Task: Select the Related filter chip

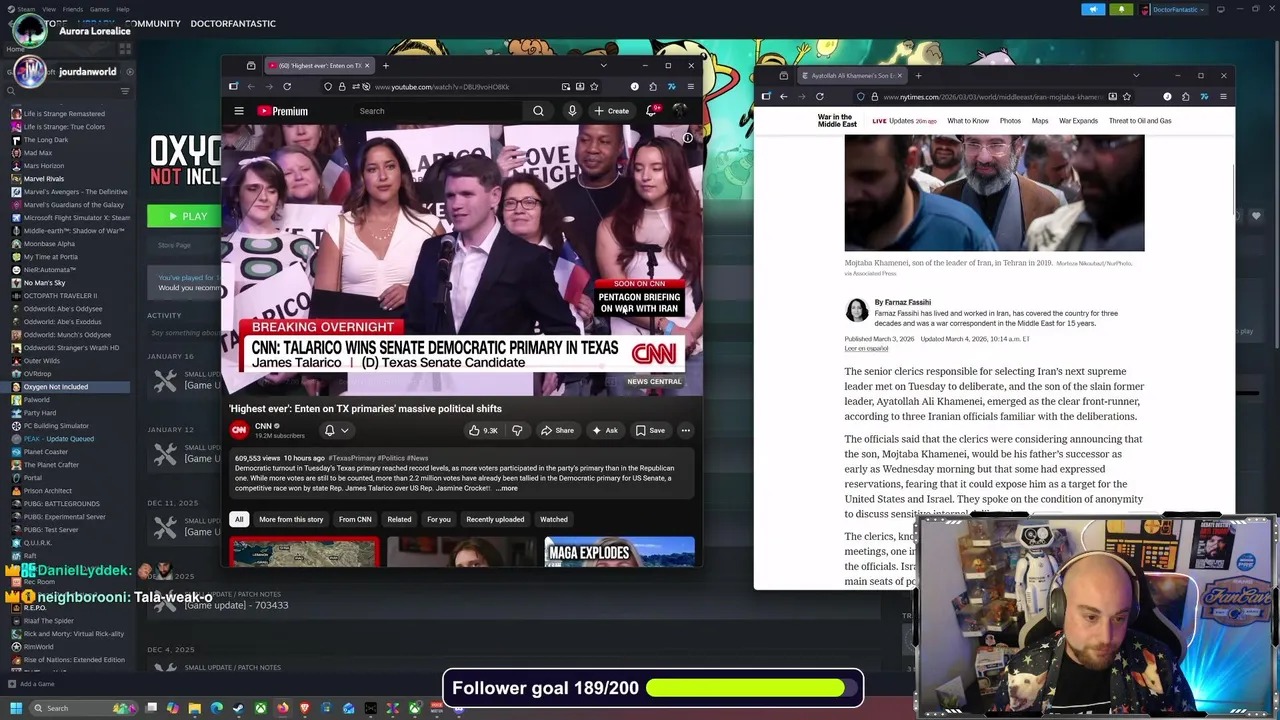Action: coord(399,519)
